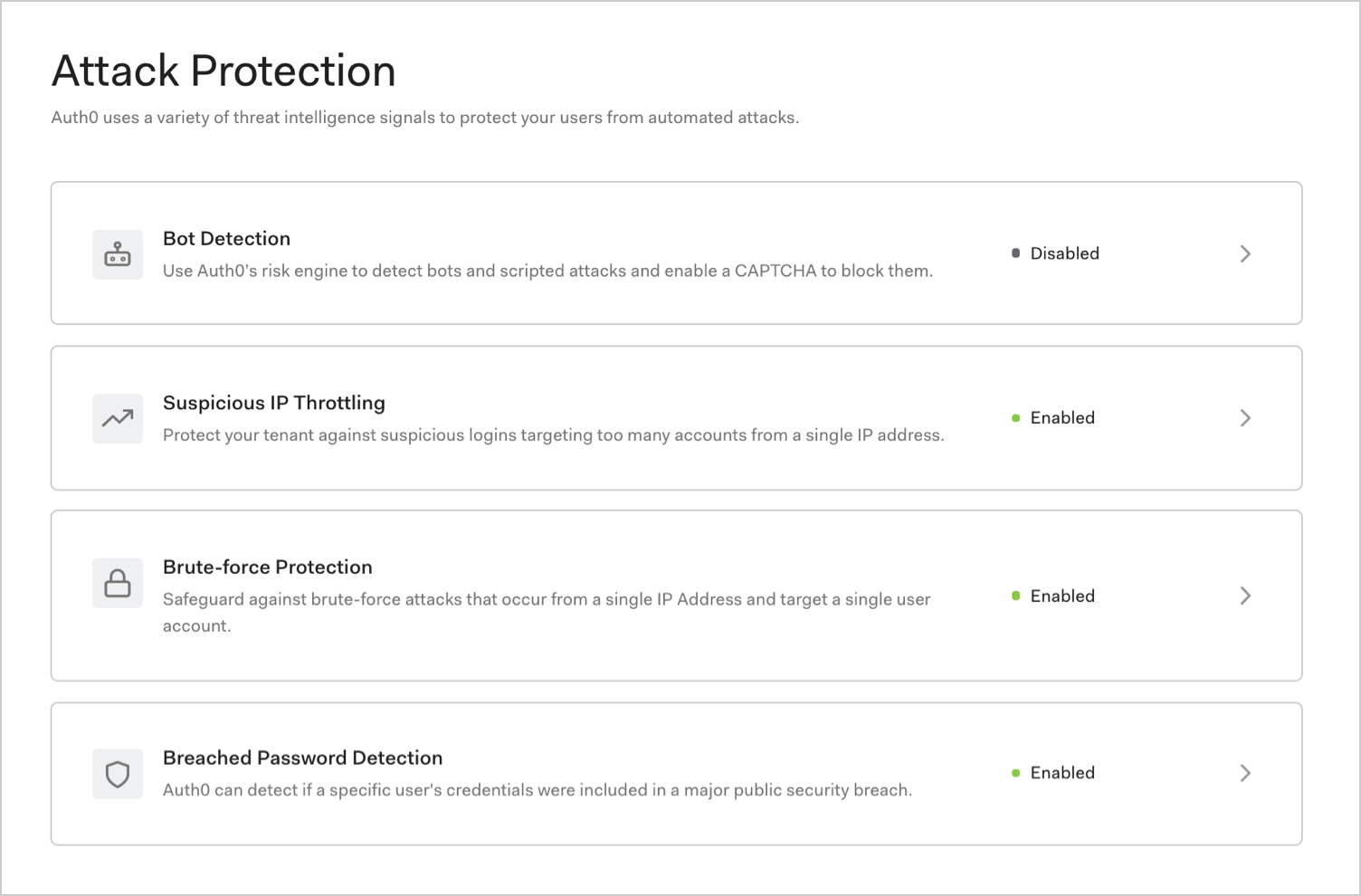Expand Suspicious IP Throttling via its chevron
This screenshot has height=896, width=1361.
tap(1246, 418)
